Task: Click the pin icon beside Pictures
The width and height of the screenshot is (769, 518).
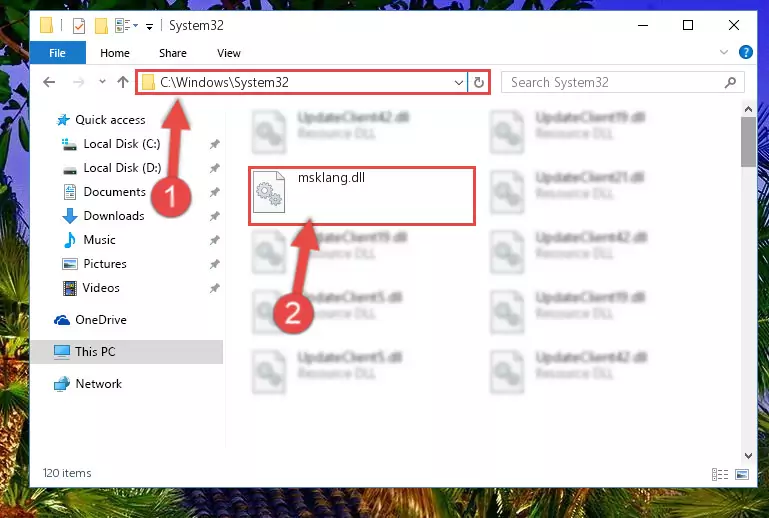Action: click(214, 264)
